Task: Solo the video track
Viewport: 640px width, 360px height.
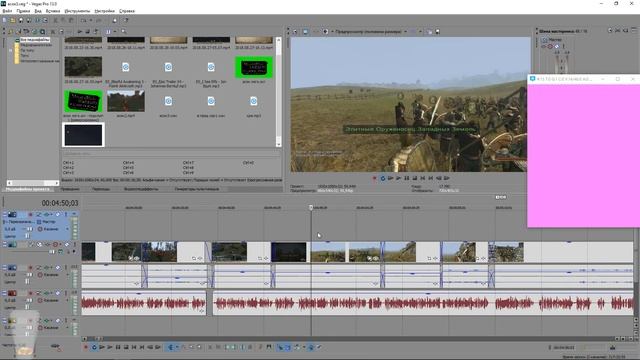Action: pyautogui.click(x=74, y=244)
